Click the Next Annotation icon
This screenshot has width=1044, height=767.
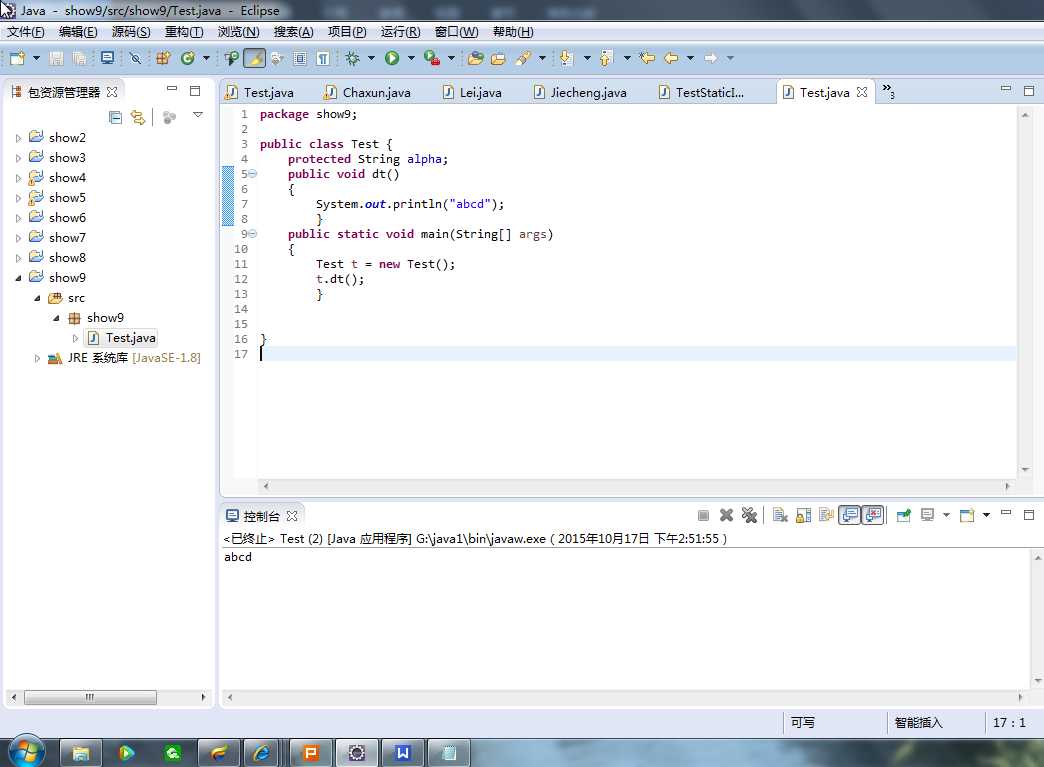(x=566, y=59)
